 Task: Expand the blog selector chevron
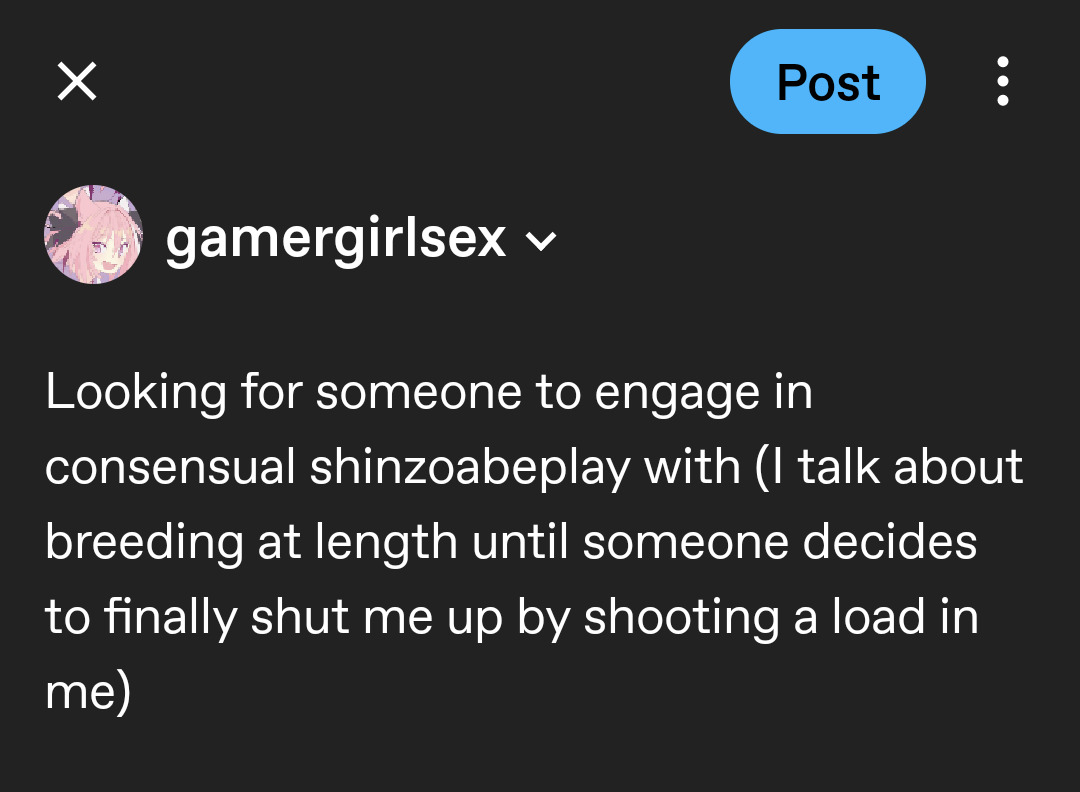coord(541,241)
